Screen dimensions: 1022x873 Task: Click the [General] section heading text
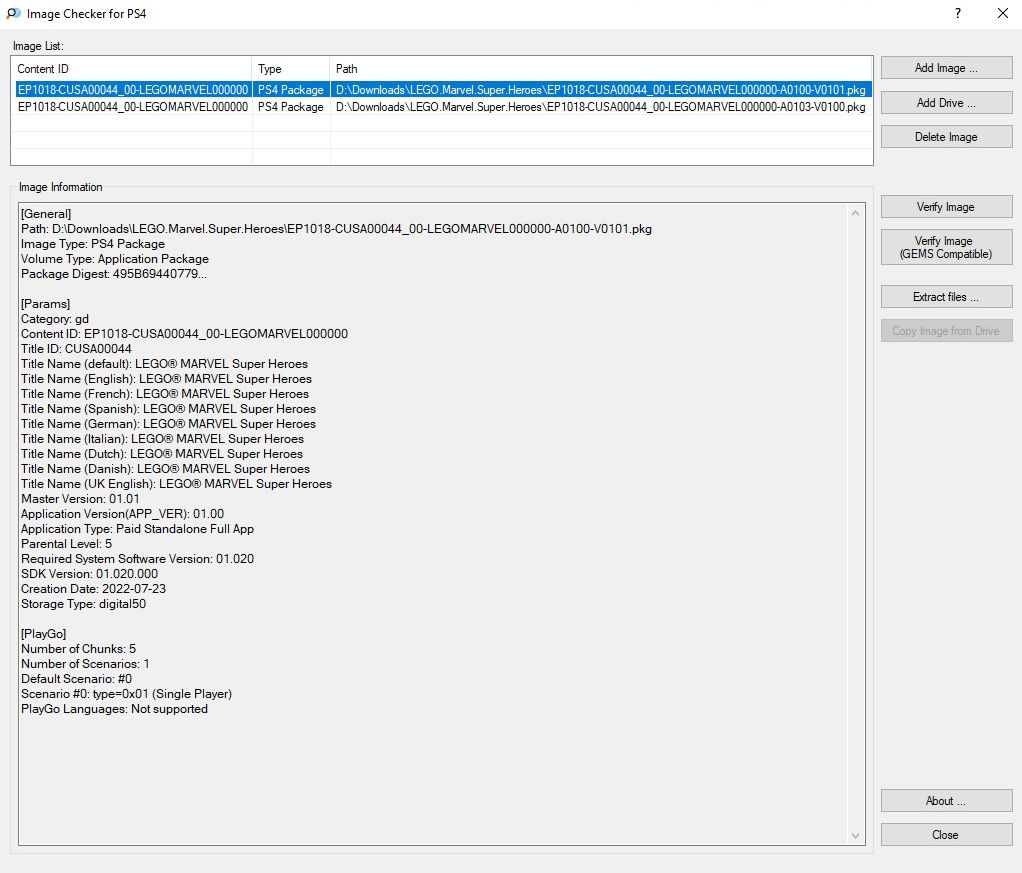point(46,214)
